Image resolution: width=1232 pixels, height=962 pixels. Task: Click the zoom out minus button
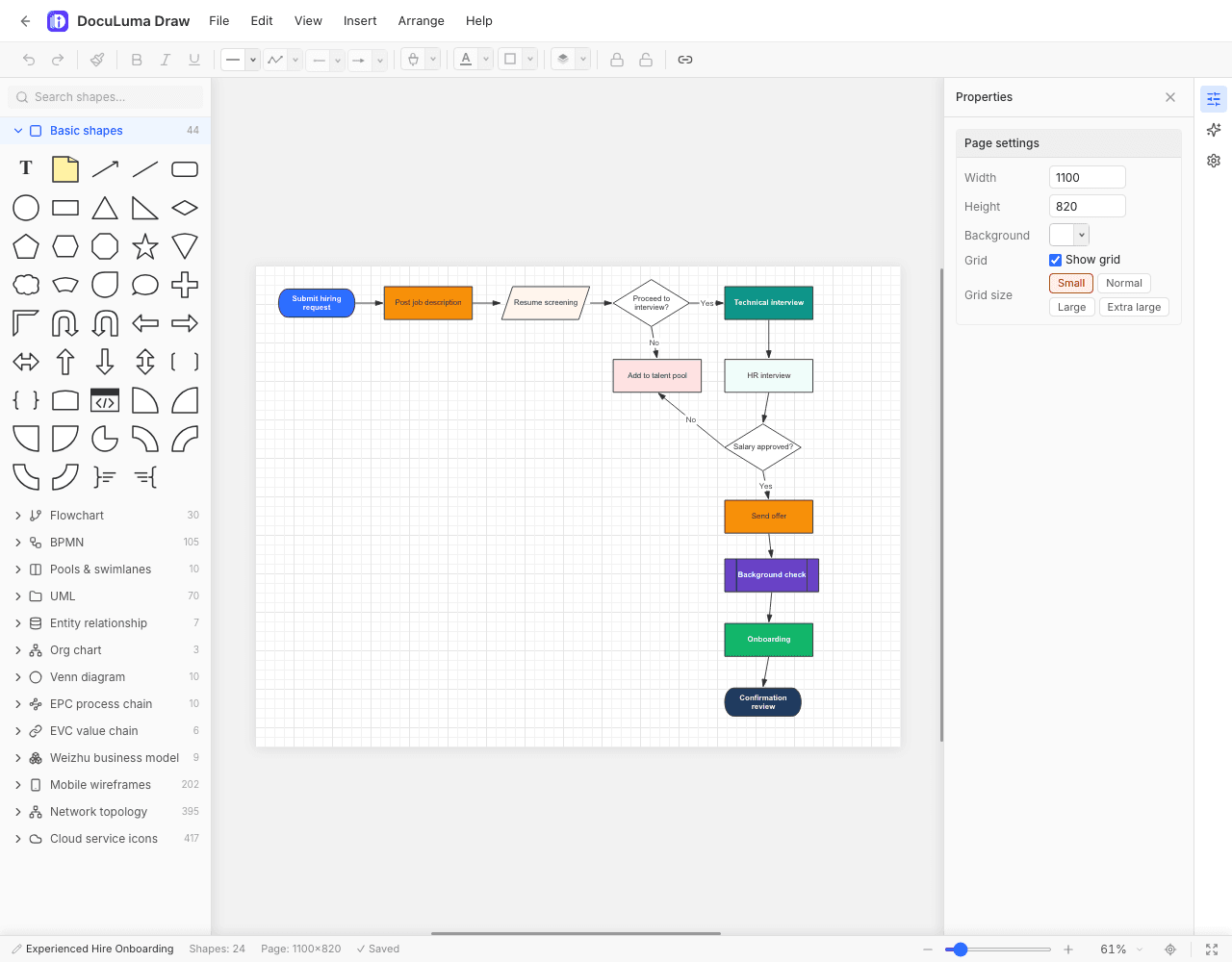[928, 949]
